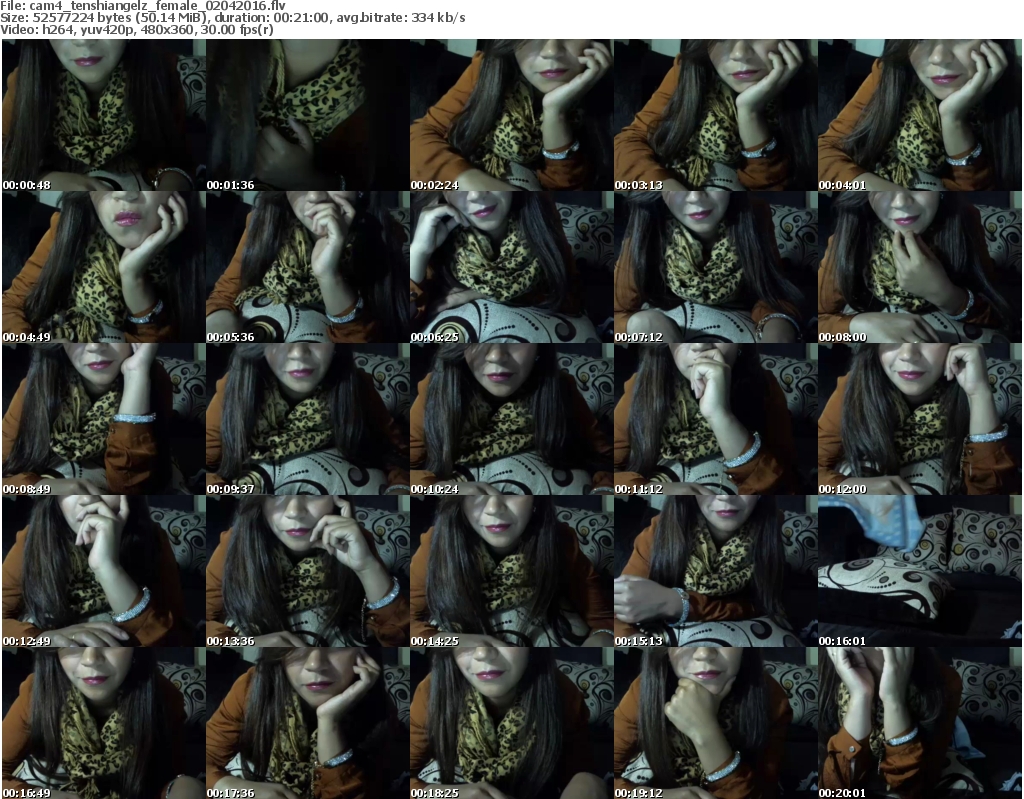Open the frame marked 00:03:13
Screen dimensions: 1024x799
tap(716, 115)
